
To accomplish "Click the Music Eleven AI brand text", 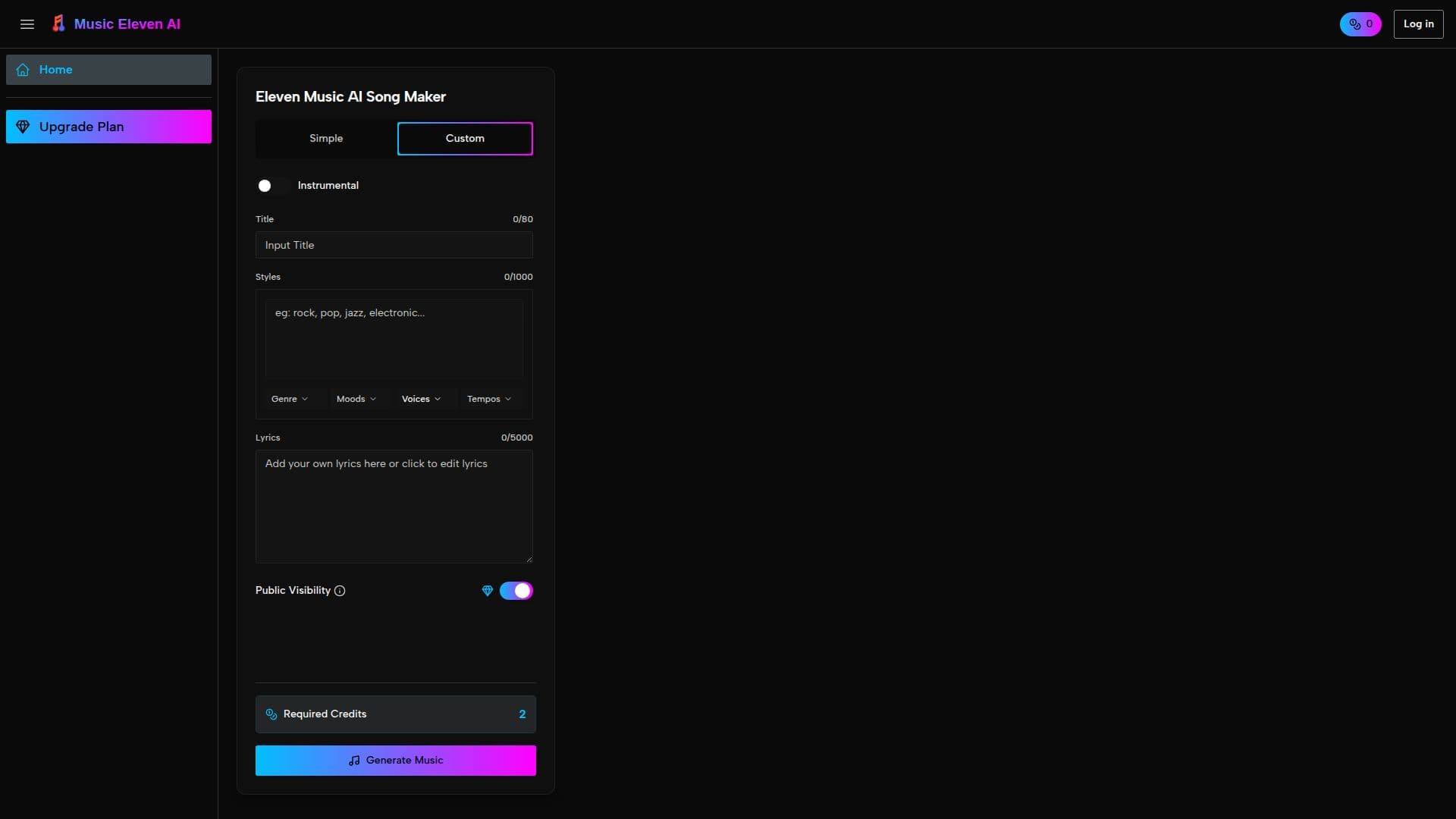I will tap(127, 24).
